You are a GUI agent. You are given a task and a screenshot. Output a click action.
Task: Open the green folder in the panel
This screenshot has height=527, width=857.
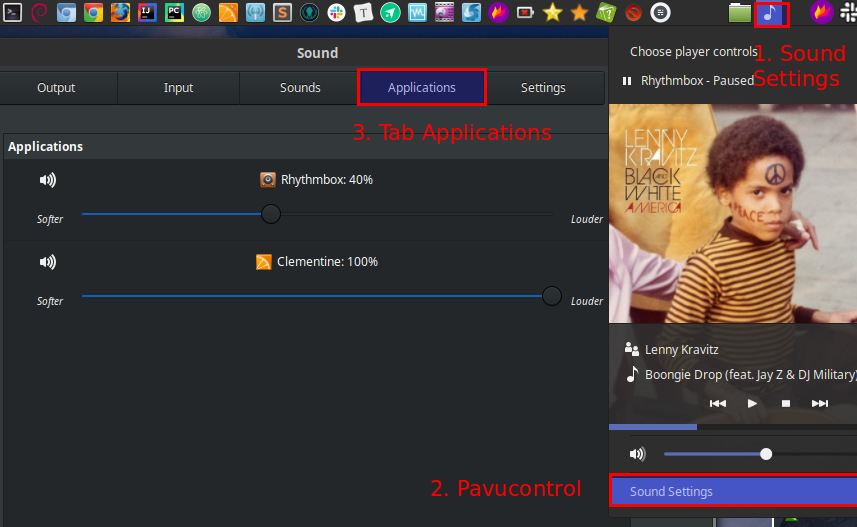tap(739, 13)
